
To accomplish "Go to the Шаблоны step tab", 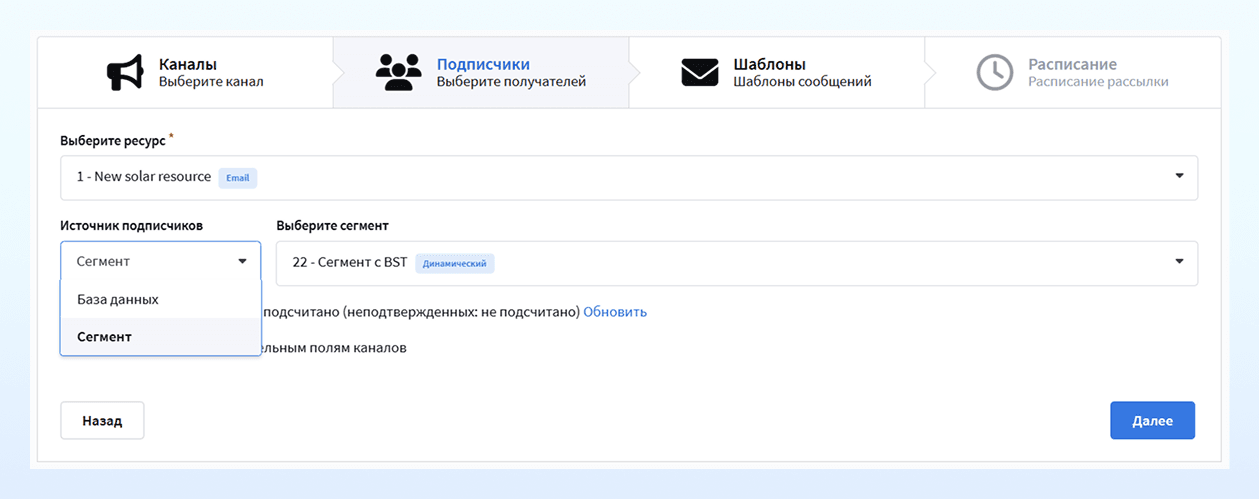I will 777,73.
